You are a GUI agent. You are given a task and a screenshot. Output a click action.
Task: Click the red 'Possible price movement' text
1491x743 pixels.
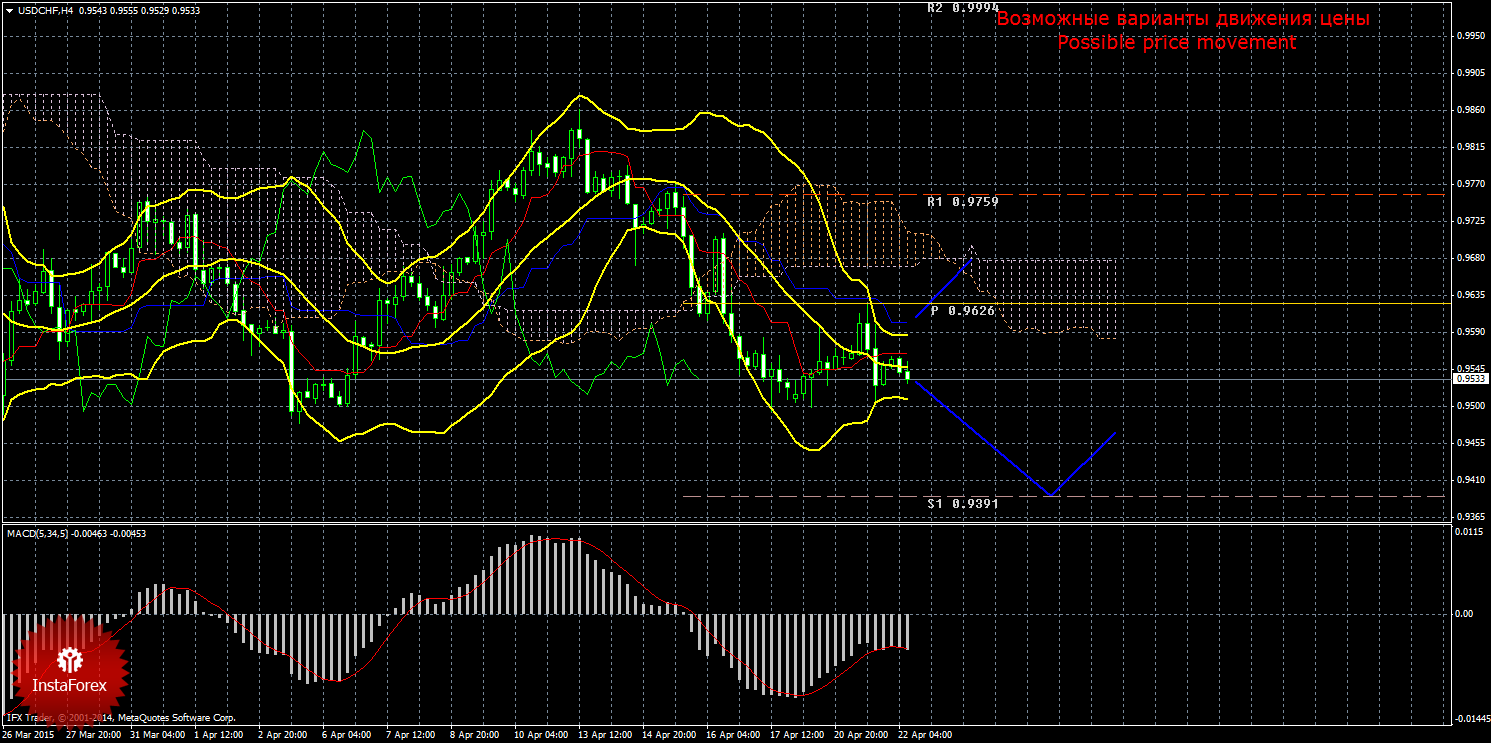[1176, 43]
